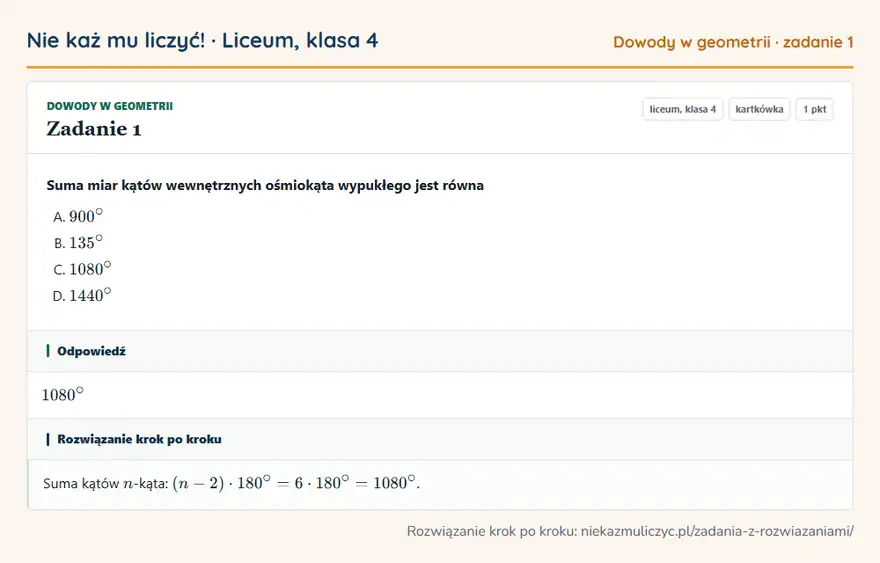Open 'Dowody w geometrii · zadanie 1' header link
880x563 pixels.
click(x=733, y=42)
